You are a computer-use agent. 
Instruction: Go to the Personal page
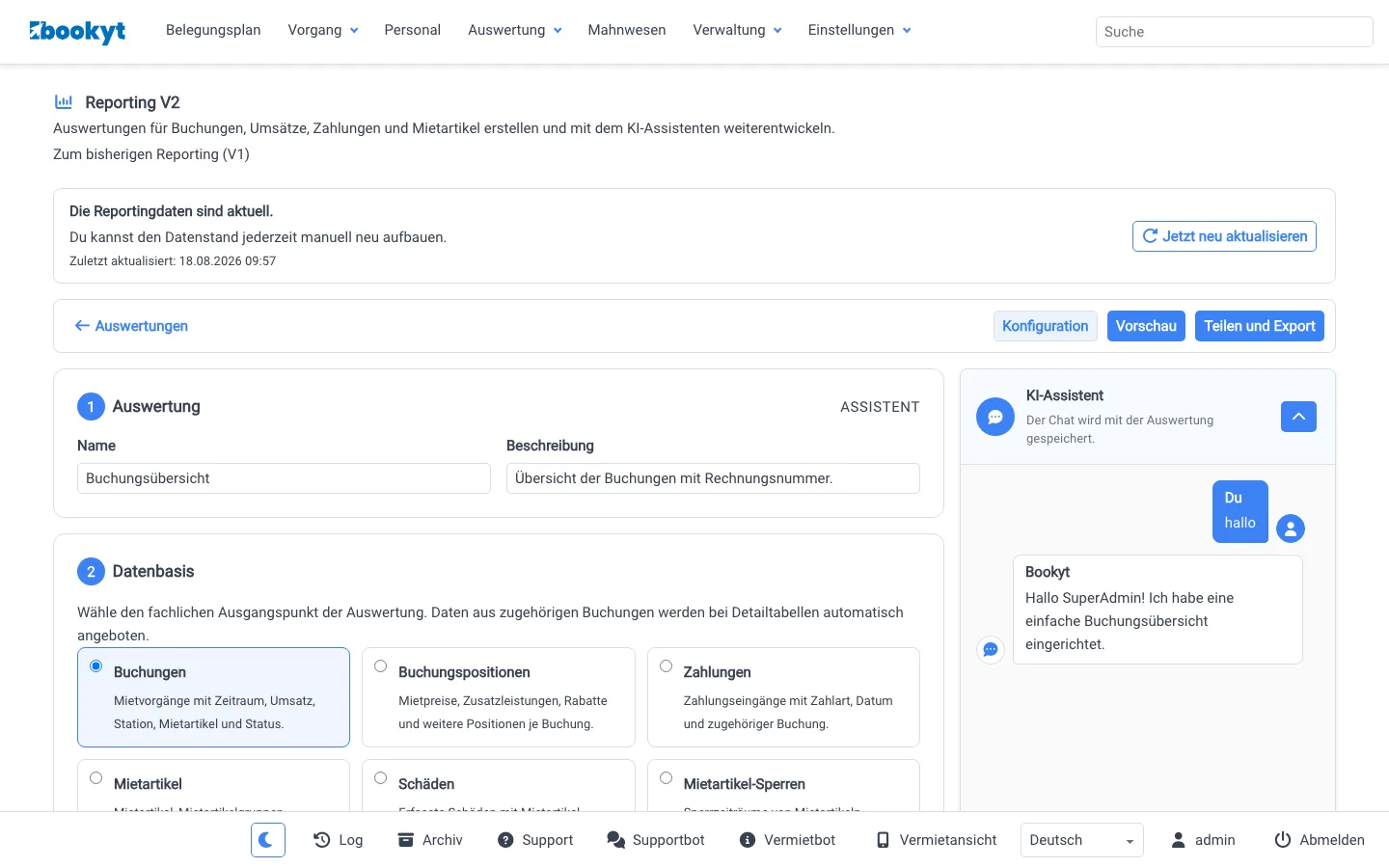(x=413, y=30)
